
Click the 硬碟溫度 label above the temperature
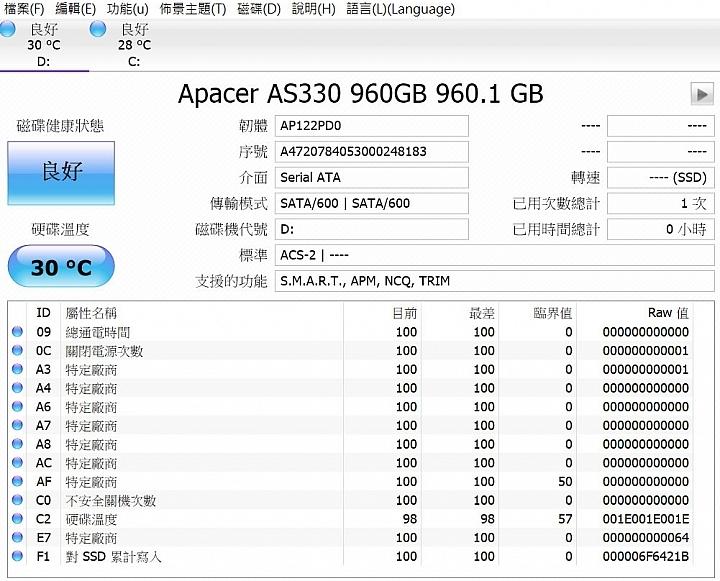click(x=60, y=229)
